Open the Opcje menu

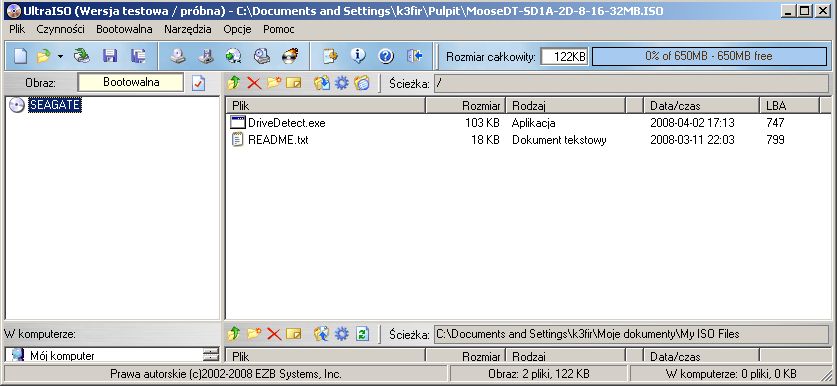(x=238, y=29)
